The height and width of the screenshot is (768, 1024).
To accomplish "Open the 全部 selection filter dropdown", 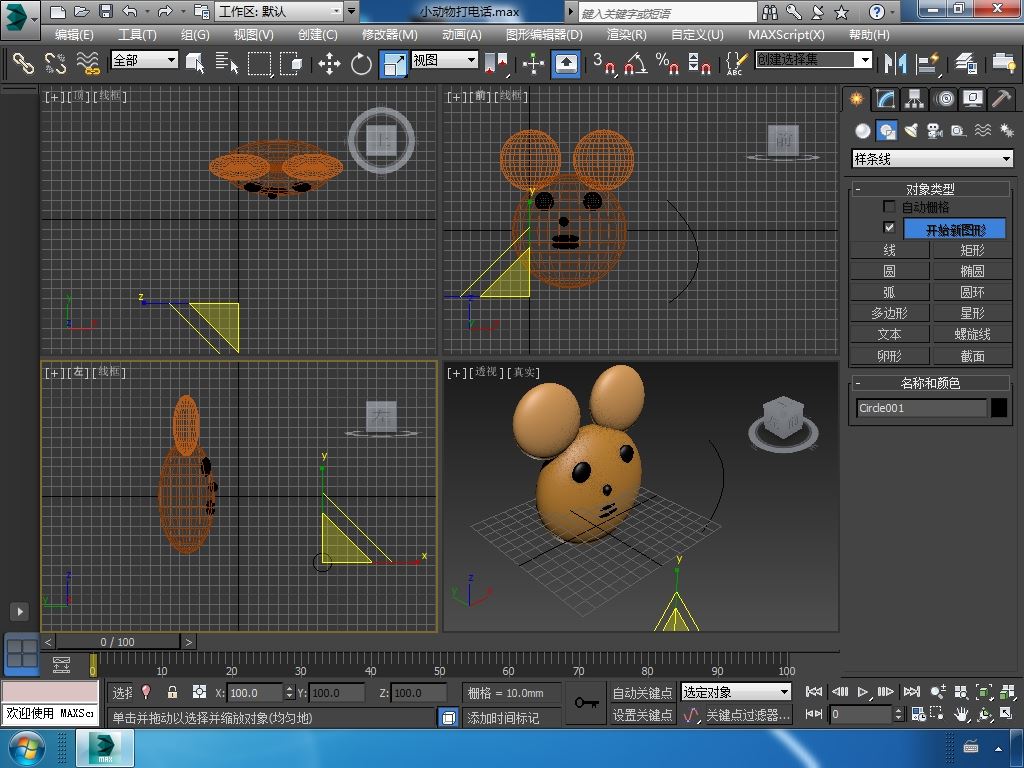I will [144, 60].
